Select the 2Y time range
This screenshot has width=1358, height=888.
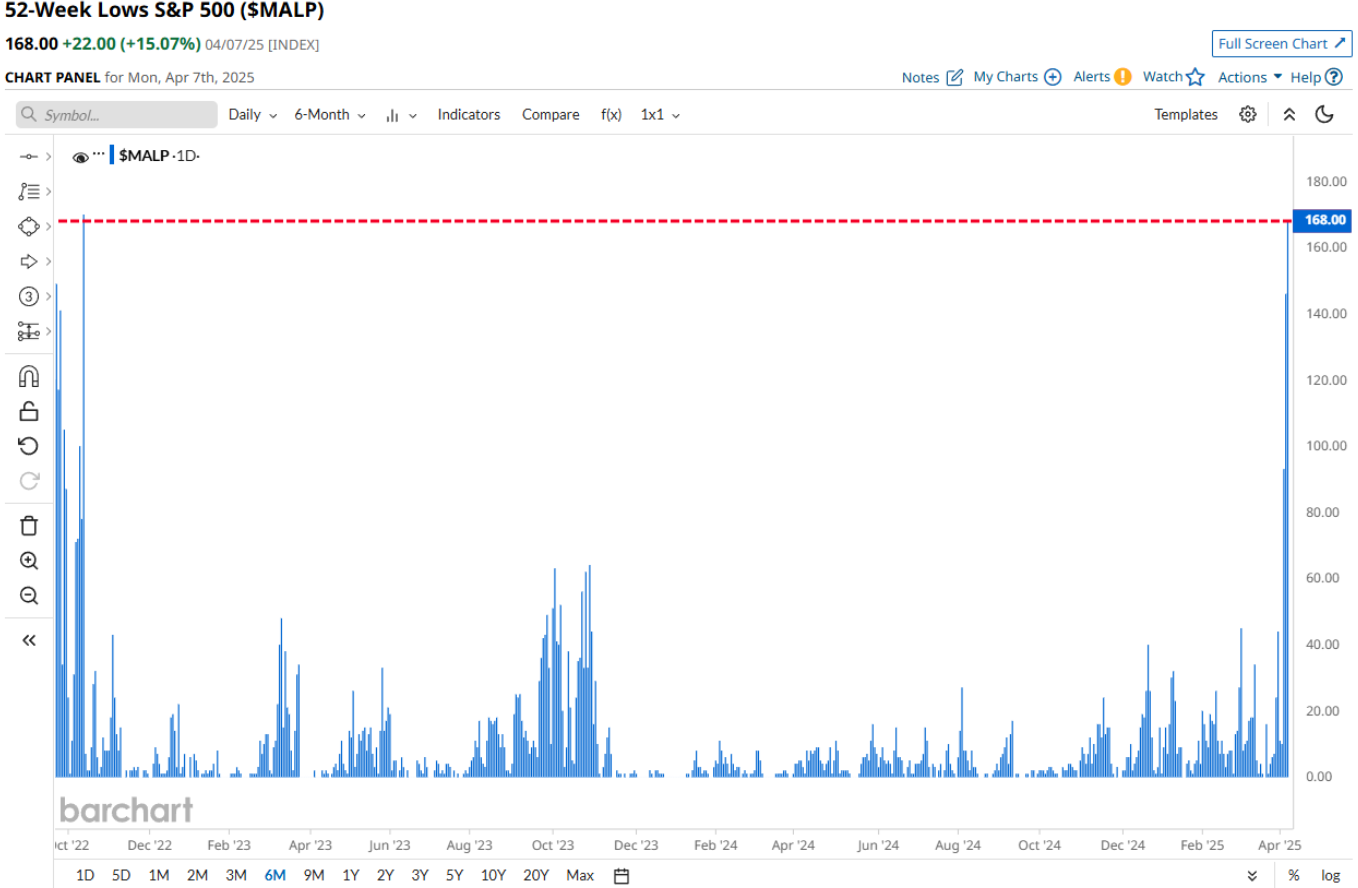tap(385, 876)
